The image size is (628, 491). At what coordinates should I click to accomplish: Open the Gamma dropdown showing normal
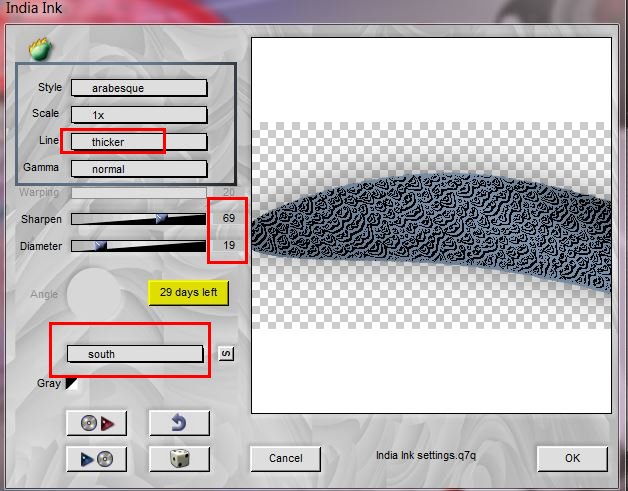click(x=139, y=169)
